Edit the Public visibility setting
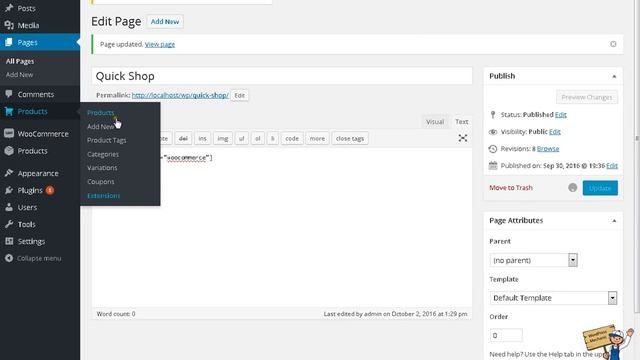The image size is (640, 360). [555, 132]
